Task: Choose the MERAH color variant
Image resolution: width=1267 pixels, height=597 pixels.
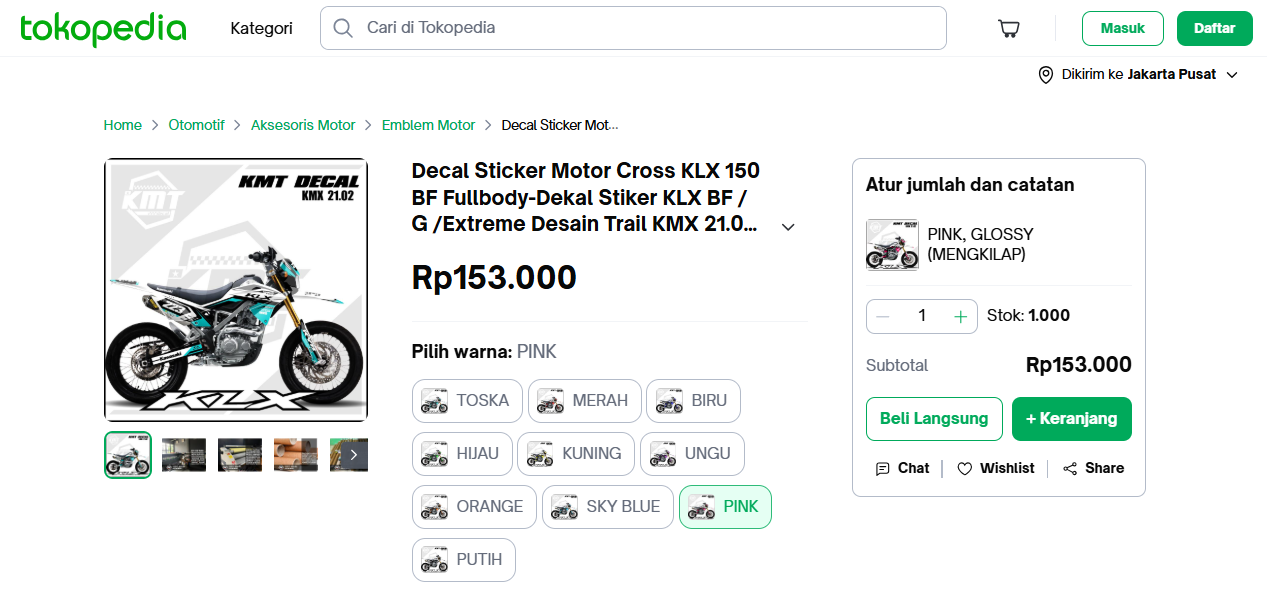Action: [x=584, y=401]
